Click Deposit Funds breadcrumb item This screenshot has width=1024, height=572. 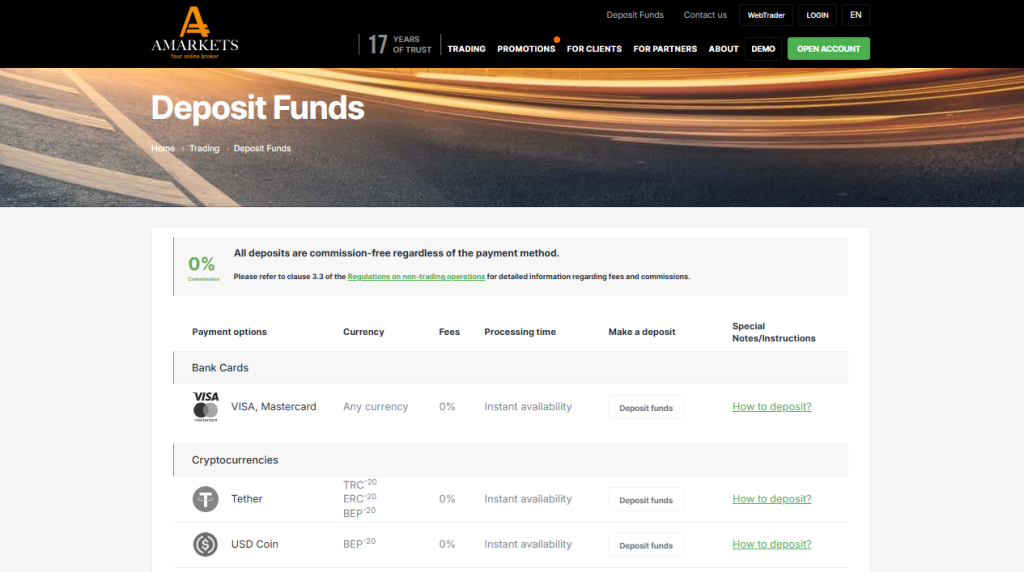click(262, 148)
